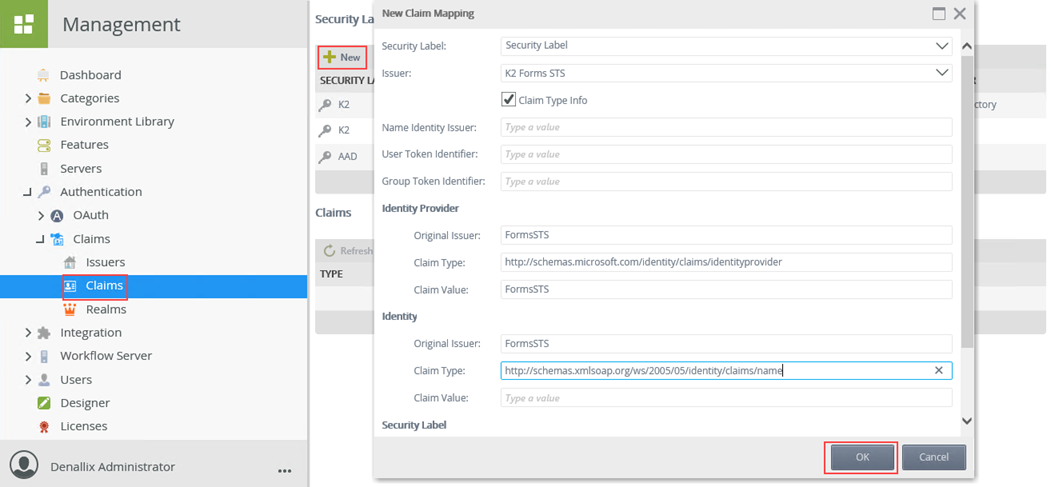Click the Categories folder icon

tap(44, 98)
